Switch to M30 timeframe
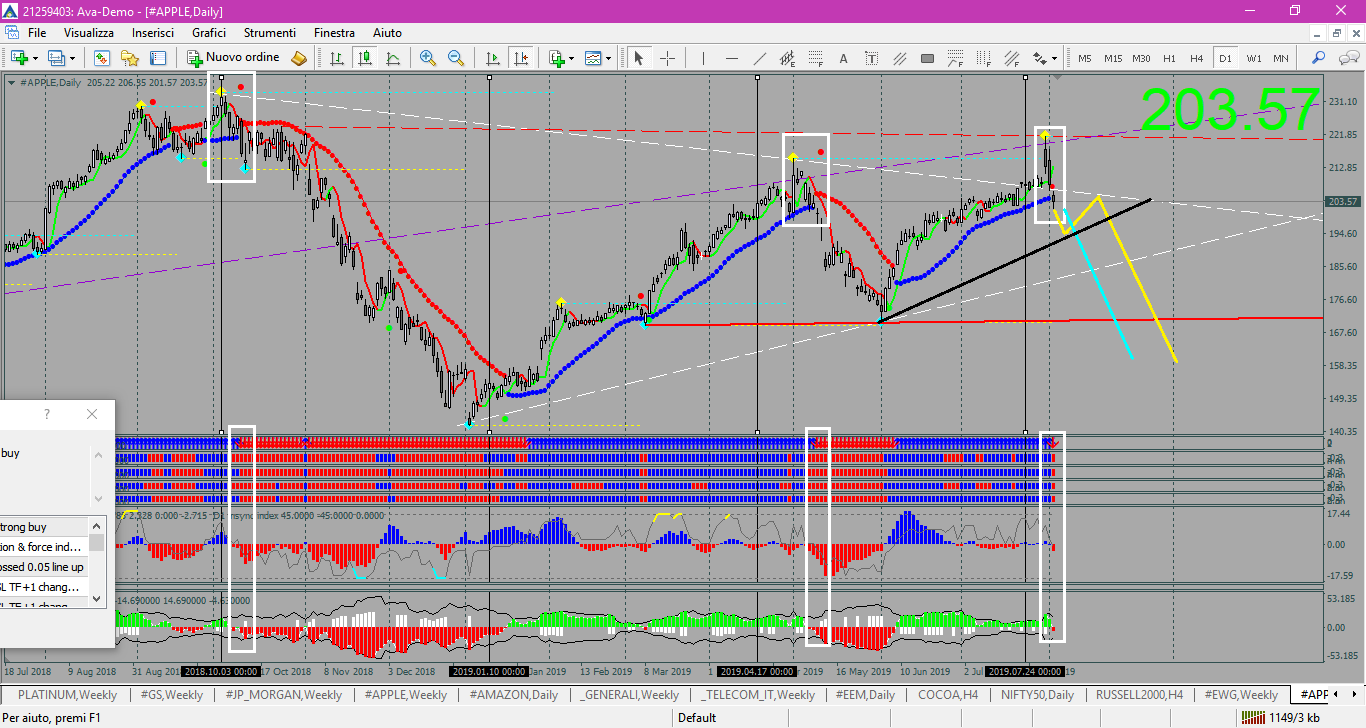The width and height of the screenshot is (1366, 728). point(1141,58)
